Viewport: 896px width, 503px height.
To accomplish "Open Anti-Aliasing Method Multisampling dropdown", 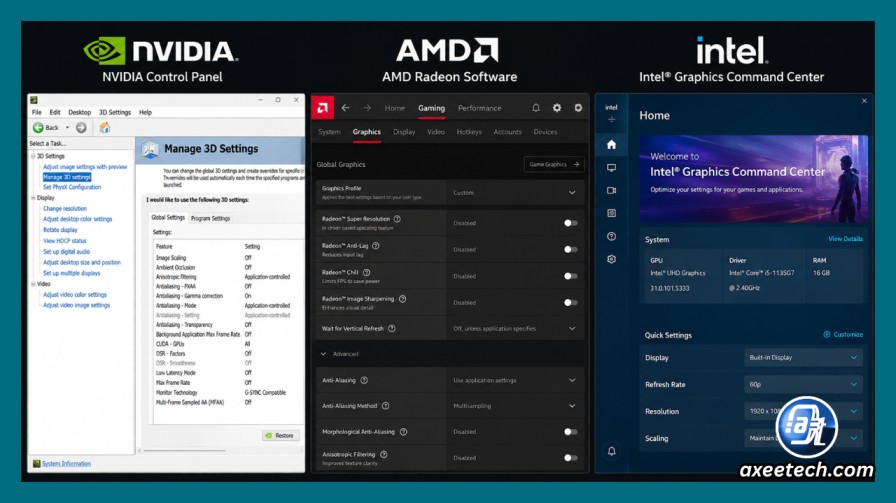I will click(515, 406).
